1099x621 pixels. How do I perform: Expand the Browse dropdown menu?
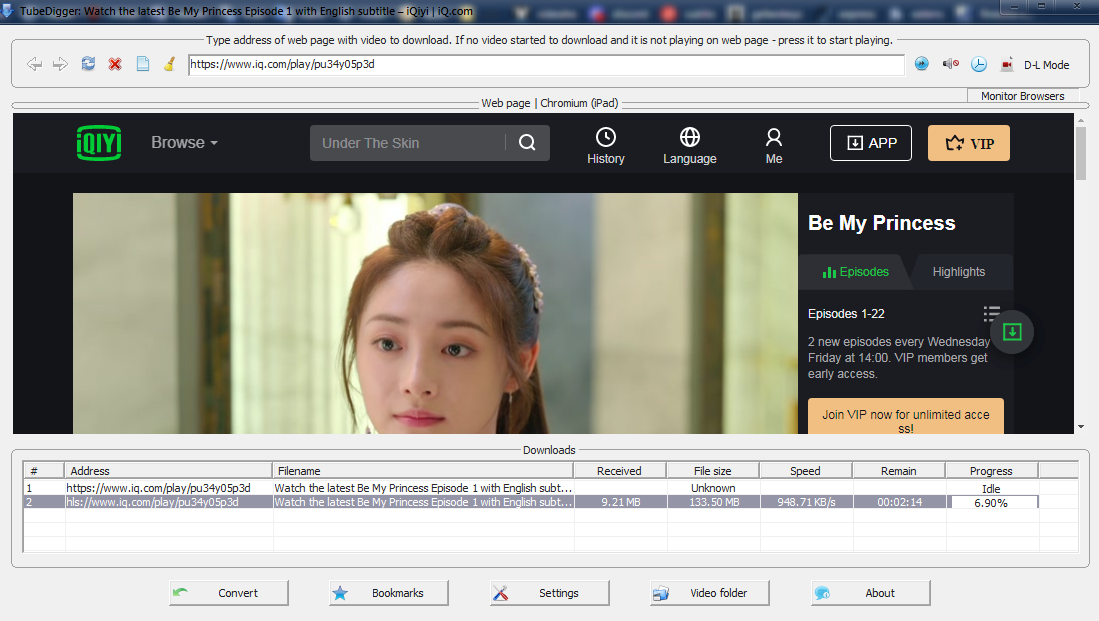(x=184, y=142)
